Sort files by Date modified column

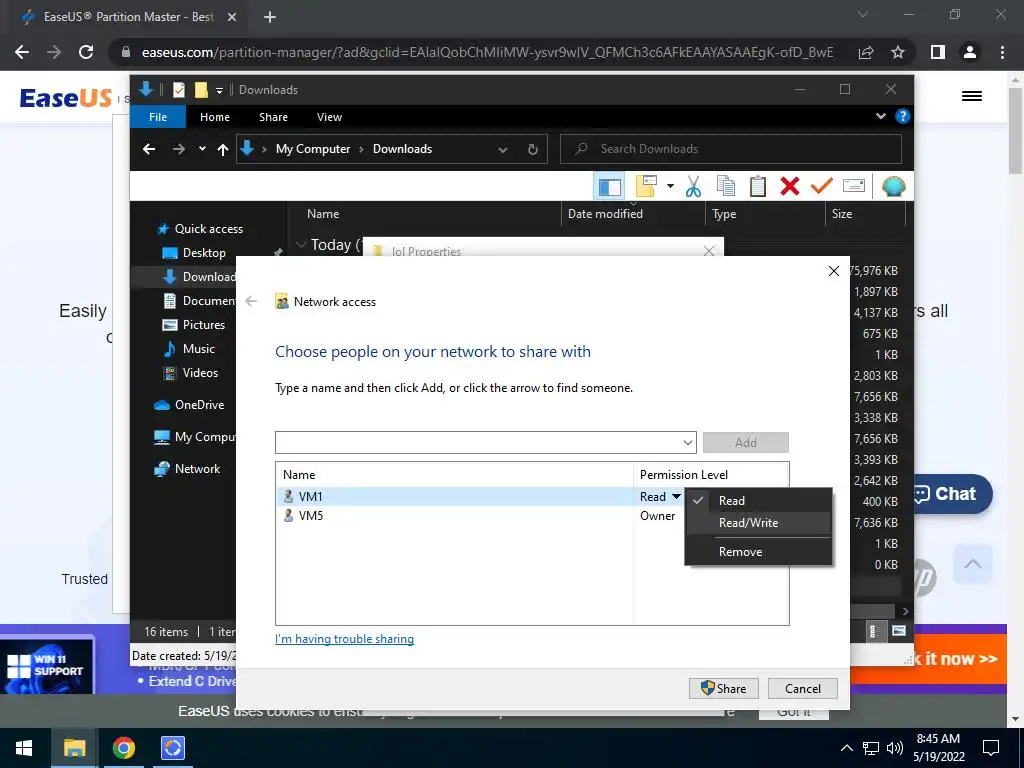[605, 214]
